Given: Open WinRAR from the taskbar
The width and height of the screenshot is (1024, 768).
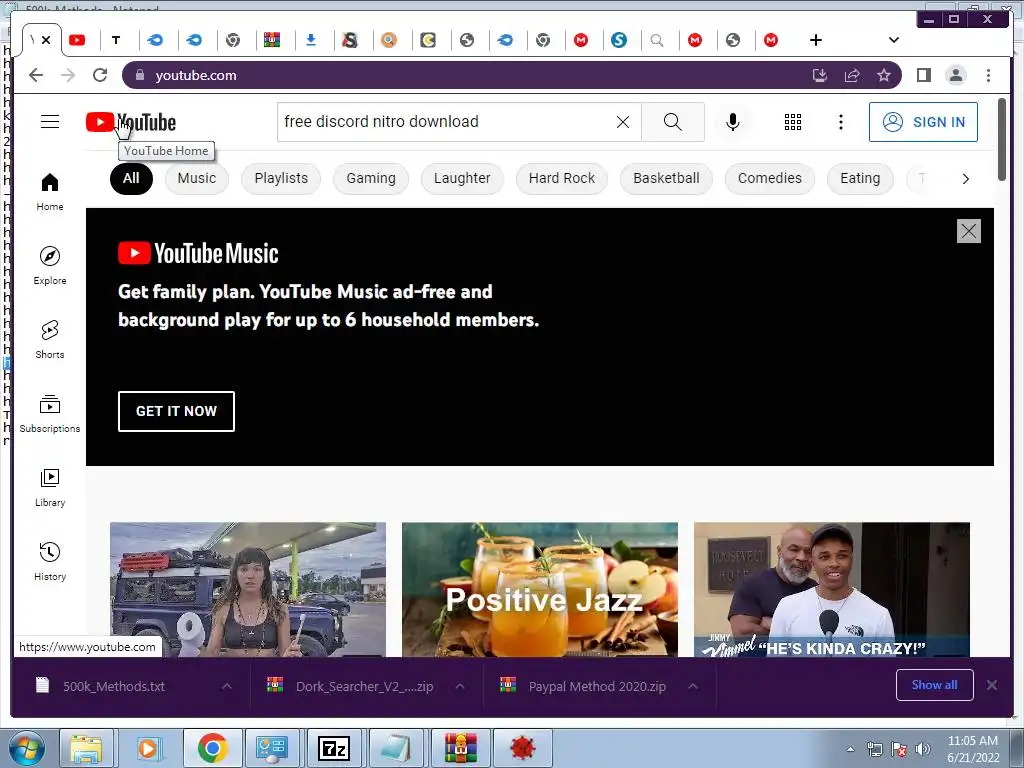Looking at the screenshot, I should click(x=461, y=748).
